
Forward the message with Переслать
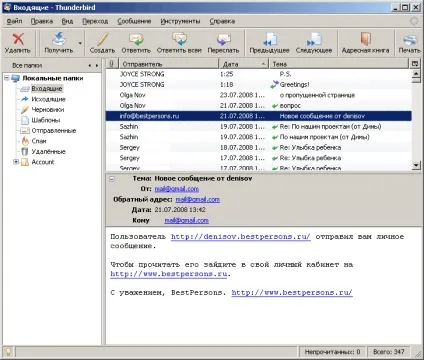point(223,43)
